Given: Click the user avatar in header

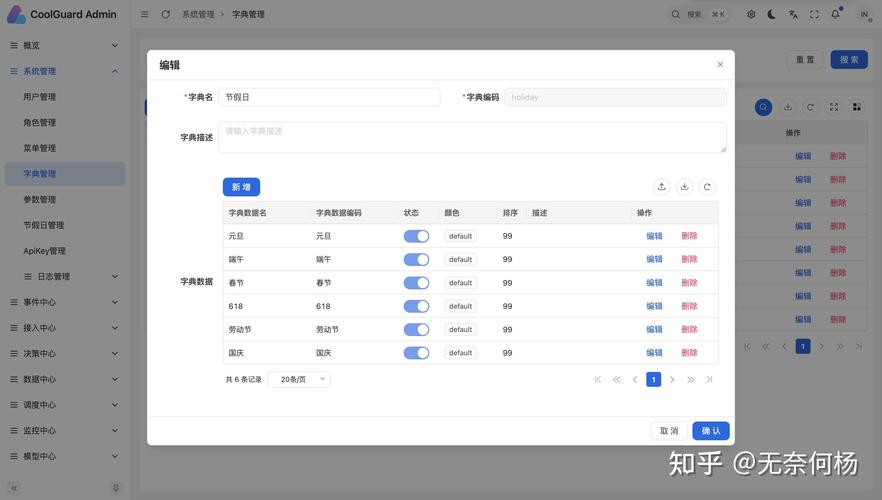Looking at the screenshot, I should 865,14.
